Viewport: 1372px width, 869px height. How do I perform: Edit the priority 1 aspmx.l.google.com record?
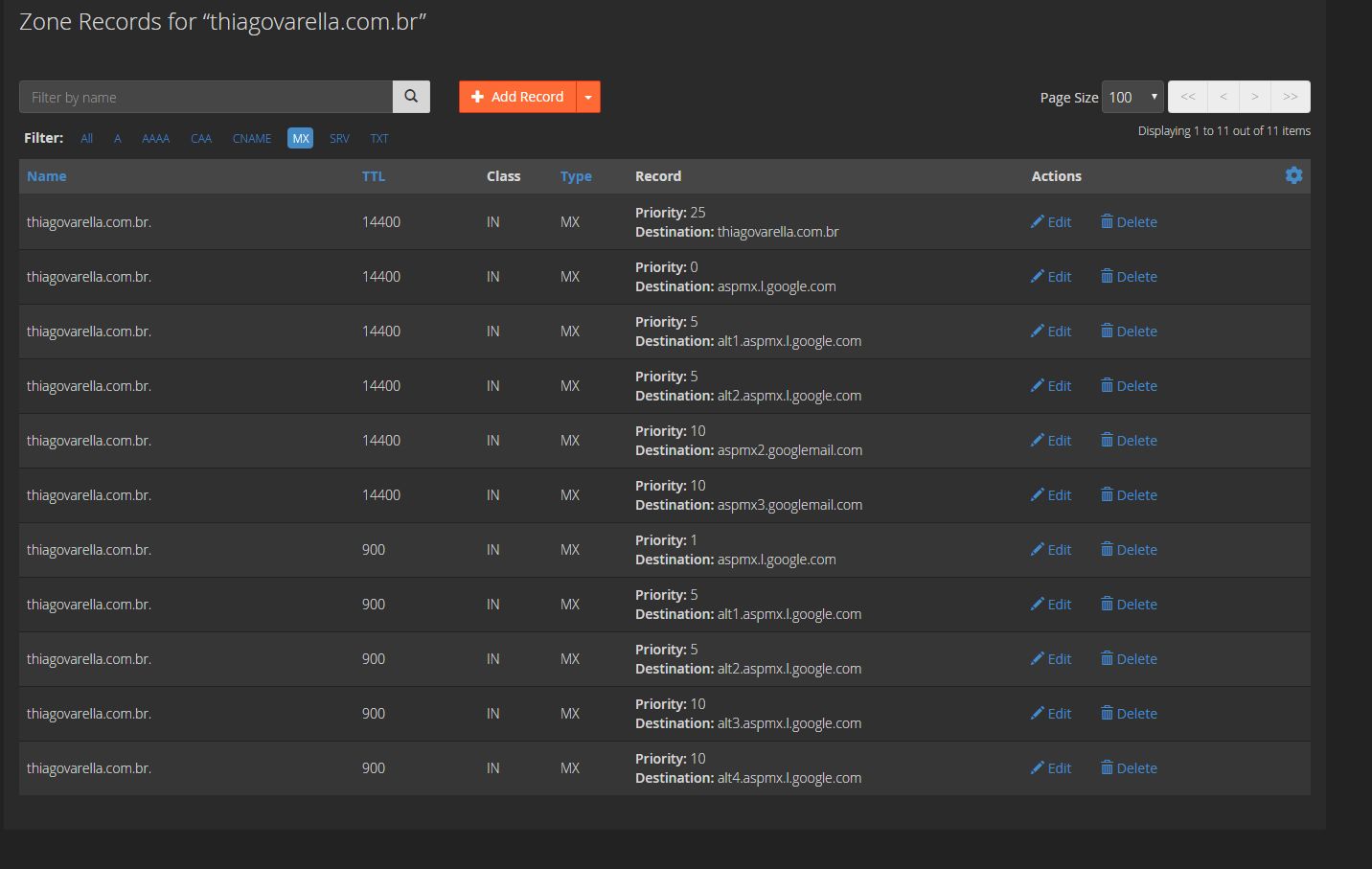tap(1050, 550)
